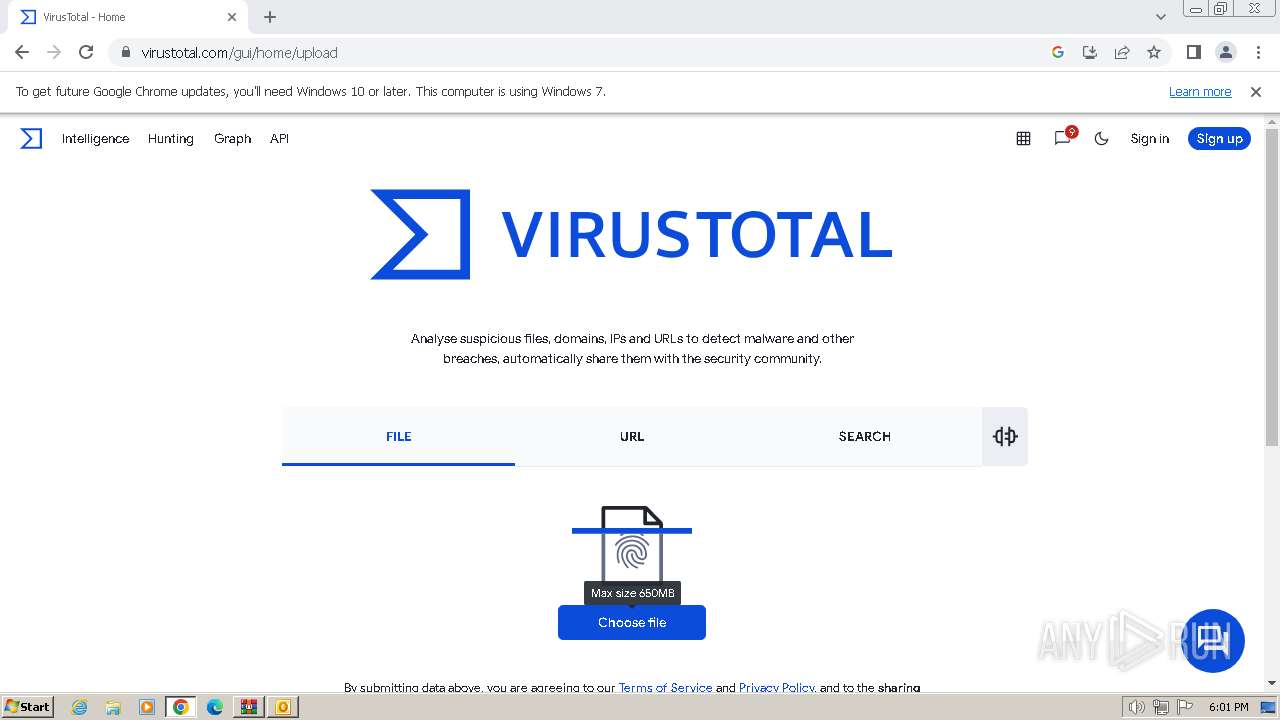Click the share page icon

[x=1122, y=52]
